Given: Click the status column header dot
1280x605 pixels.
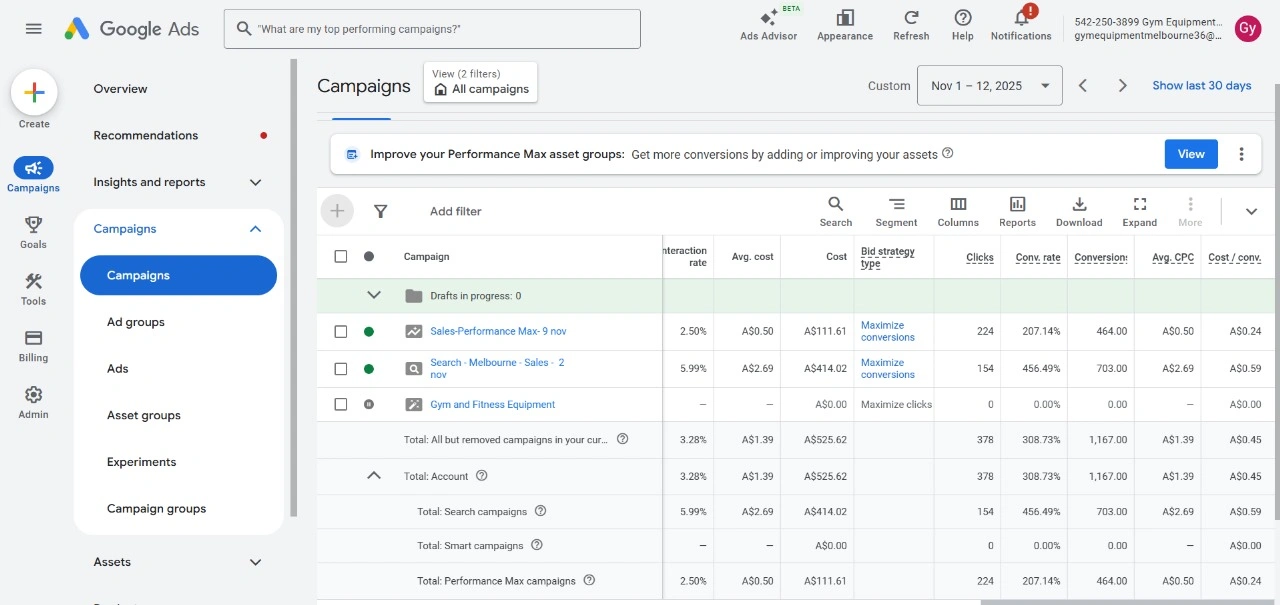Looking at the screenshot, I should tap(369, 257).
